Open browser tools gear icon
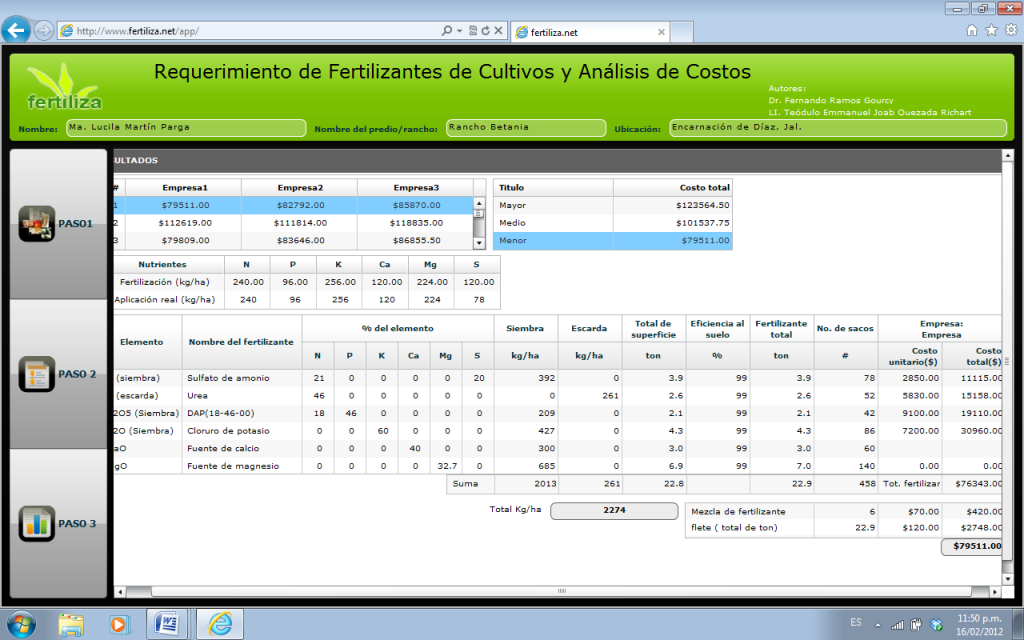The image size is (1024, 640). point(1011,30)
